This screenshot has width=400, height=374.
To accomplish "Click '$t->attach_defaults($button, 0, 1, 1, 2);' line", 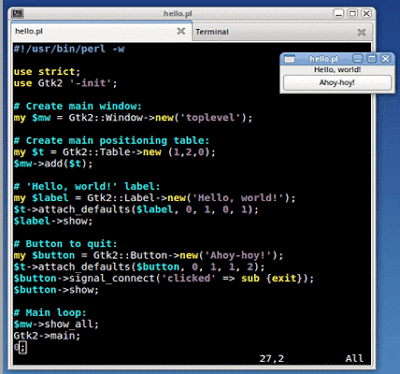I will [x=139, y=267].
